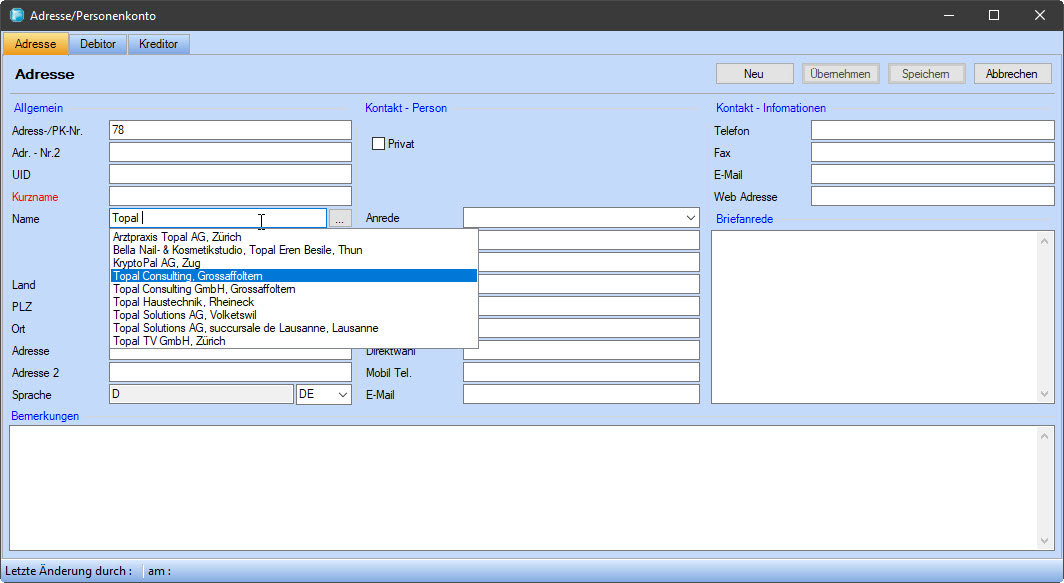Click the ellipsis button next to Name
Viewport: 1064px width, 583px height.
tap(340, 218)
